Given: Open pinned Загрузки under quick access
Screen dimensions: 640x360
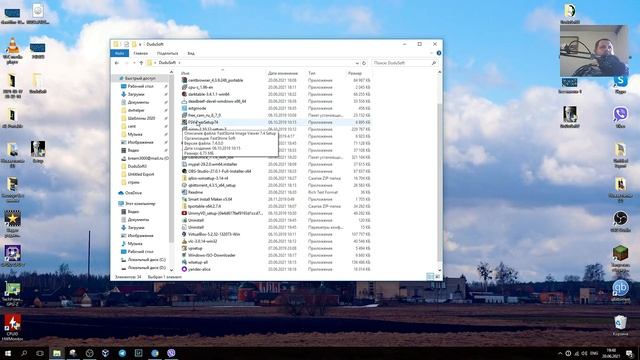Looking at the screenshot, I should point(136,94).
